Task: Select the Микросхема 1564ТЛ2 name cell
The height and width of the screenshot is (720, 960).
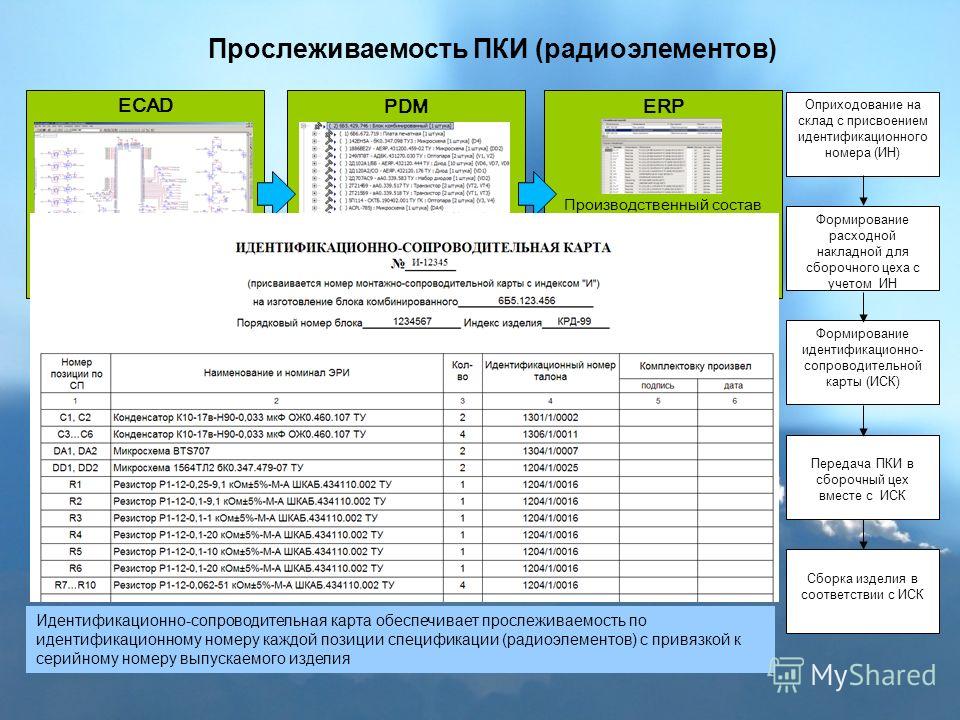Action: [x=277, y=468]
